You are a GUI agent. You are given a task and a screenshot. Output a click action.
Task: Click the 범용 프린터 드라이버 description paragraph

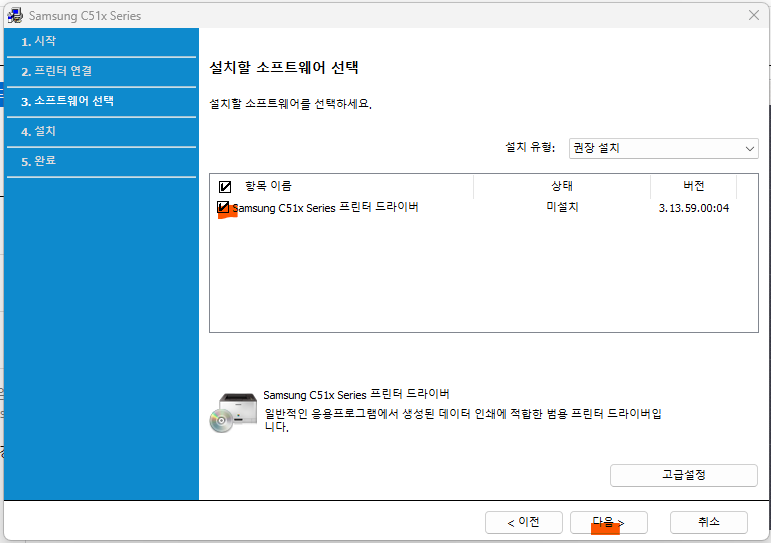[x=463, y=420]
